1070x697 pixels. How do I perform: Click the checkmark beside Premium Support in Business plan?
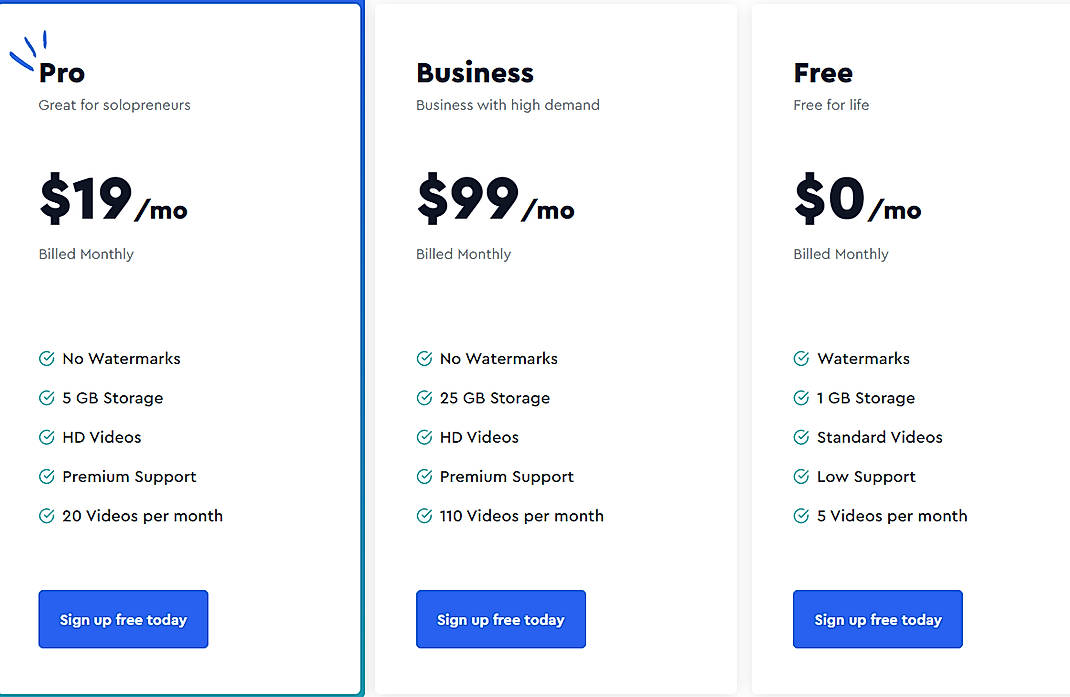point(424,477)
